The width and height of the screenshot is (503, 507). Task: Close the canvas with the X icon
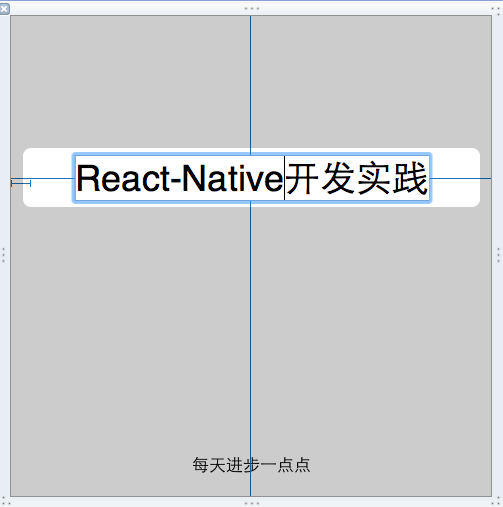(x=4, y=9)
